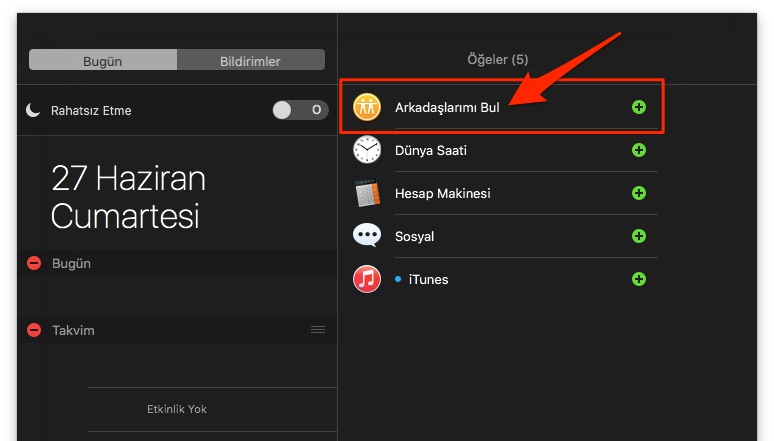This screenshot has height=441, width=774.
Task: Add iTunes widget with green plus
Action: pos(639,279)
